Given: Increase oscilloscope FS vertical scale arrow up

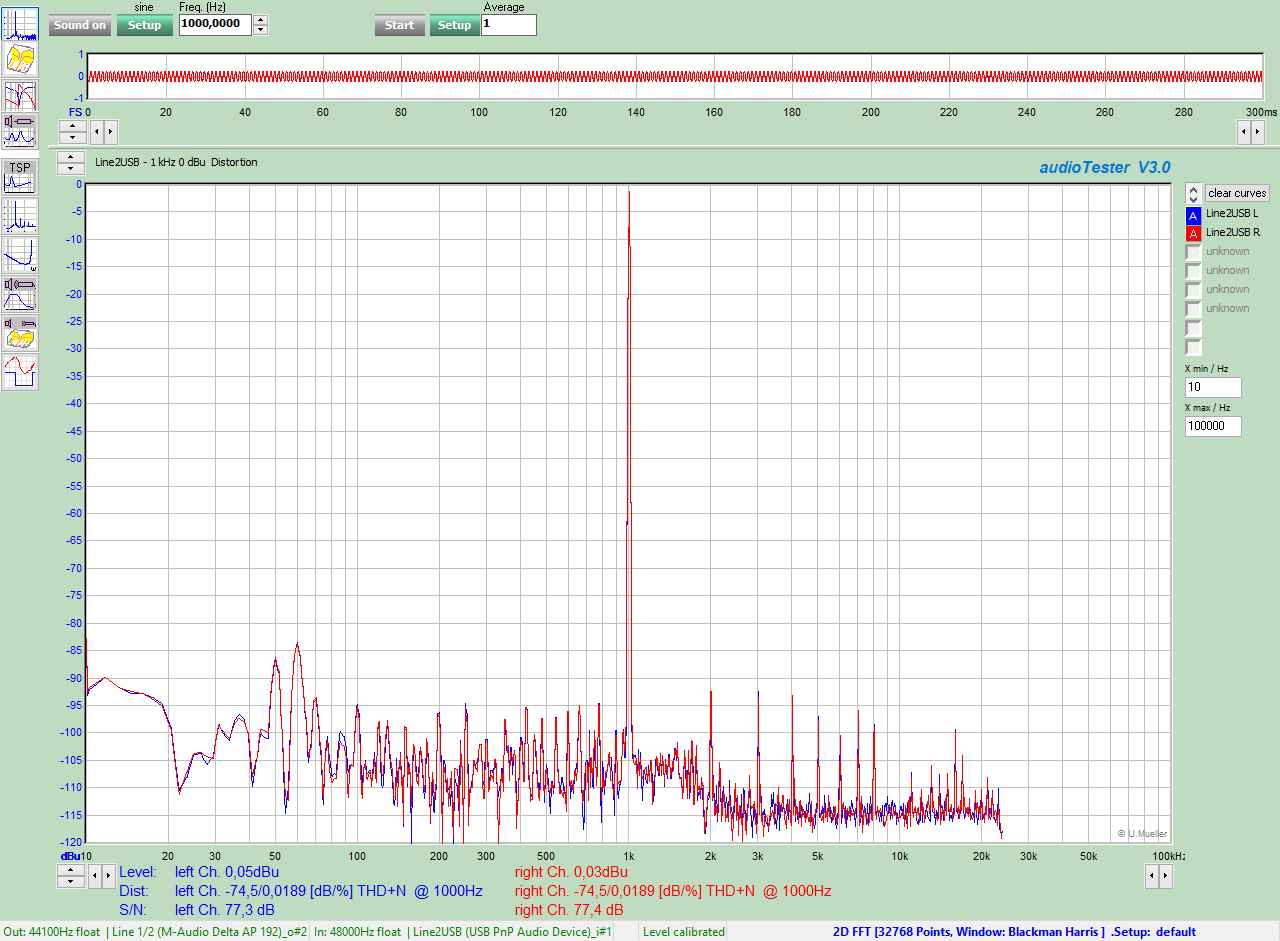Looking at the screenshot, I should coord(72,126).
